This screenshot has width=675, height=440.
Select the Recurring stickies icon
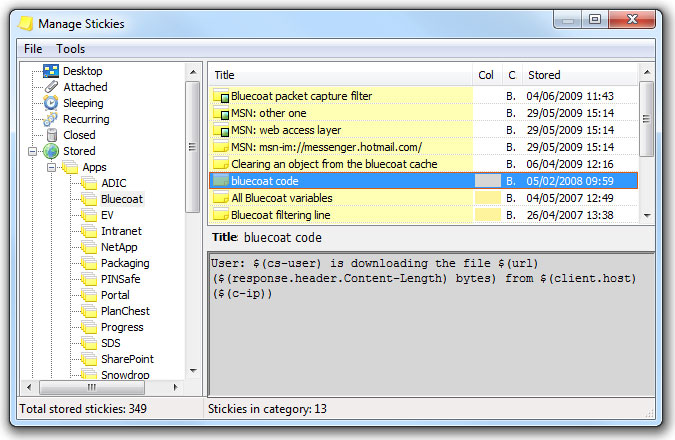click(51, 119)
